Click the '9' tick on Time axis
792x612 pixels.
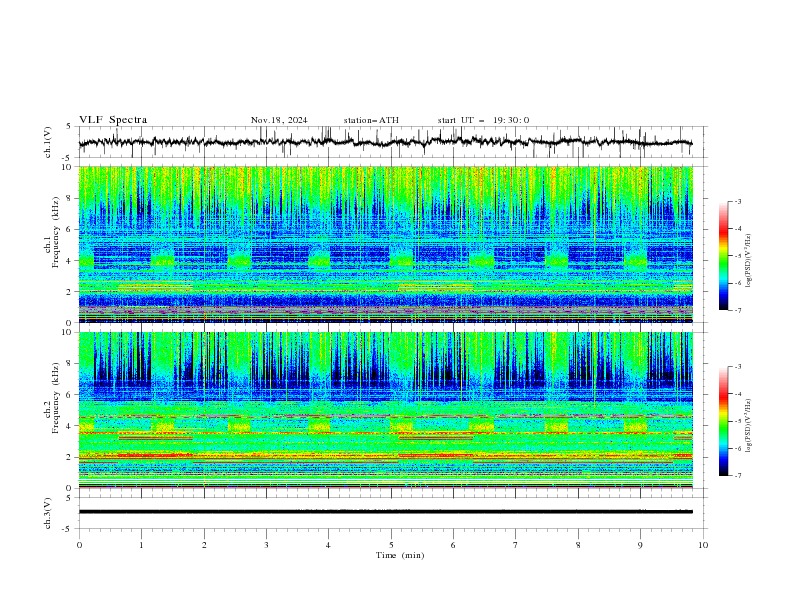pos(640,545)
